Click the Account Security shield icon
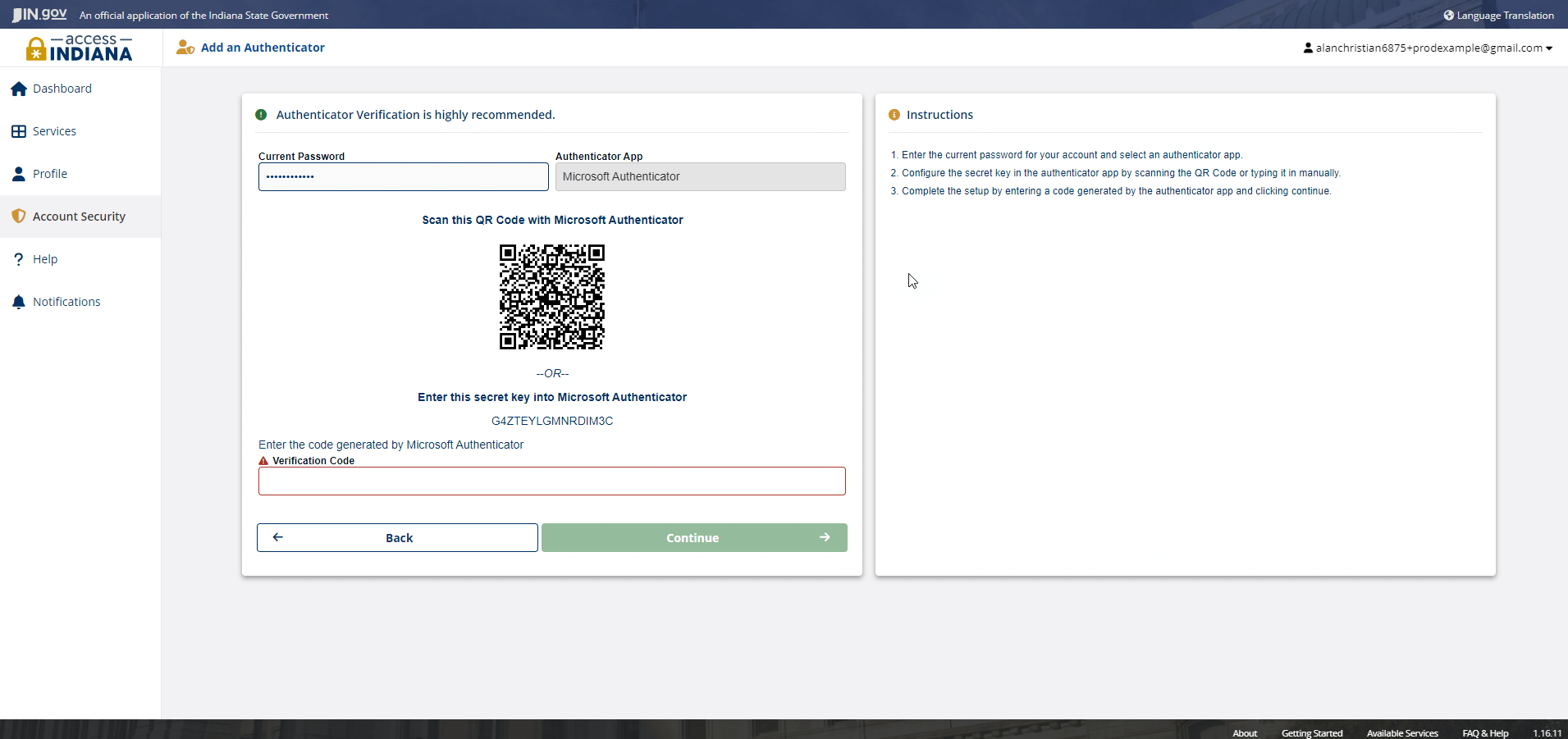This screenshot has width=1568, height=739. [x=19, y=217]
